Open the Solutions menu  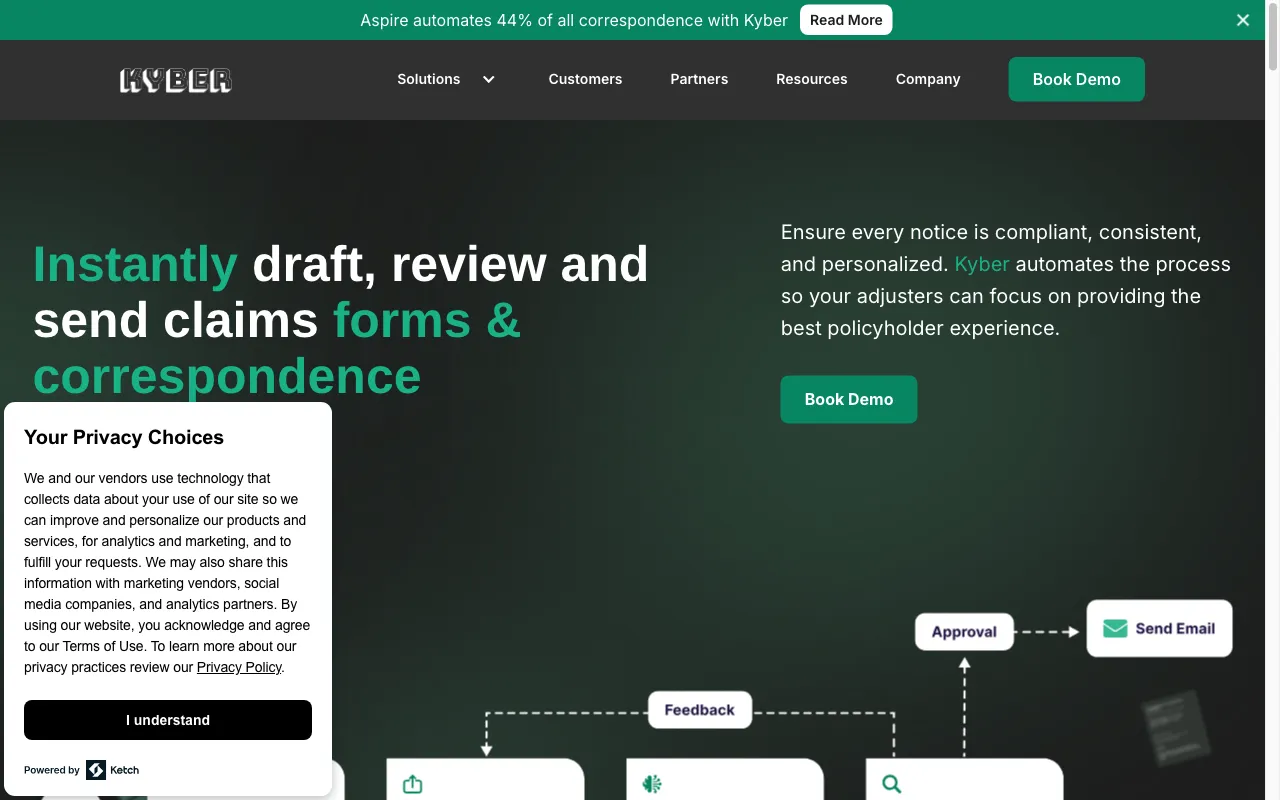pyautogui.click(x=428, y=79)
